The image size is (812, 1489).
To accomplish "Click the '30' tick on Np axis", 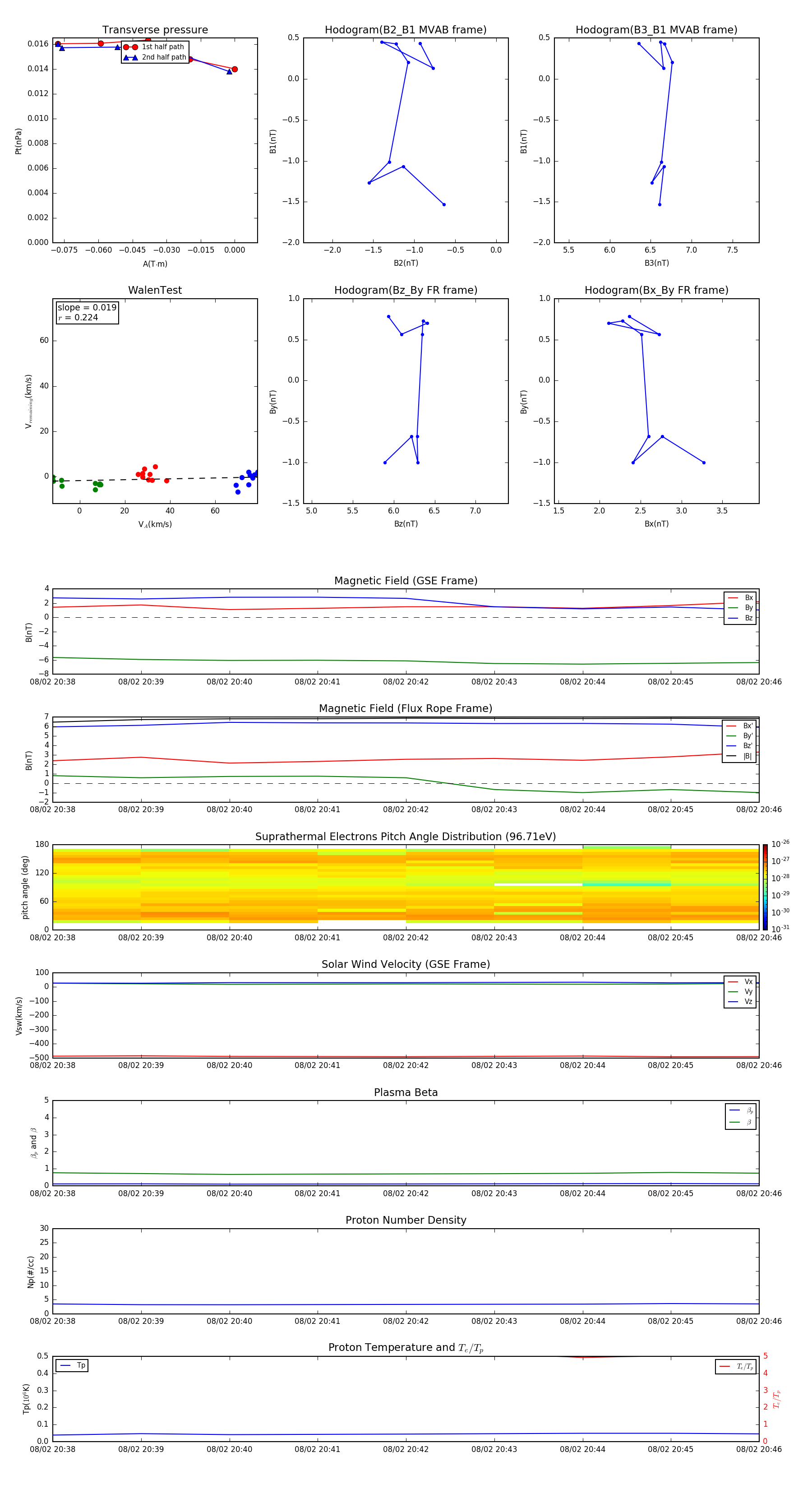I will 45,1228.
